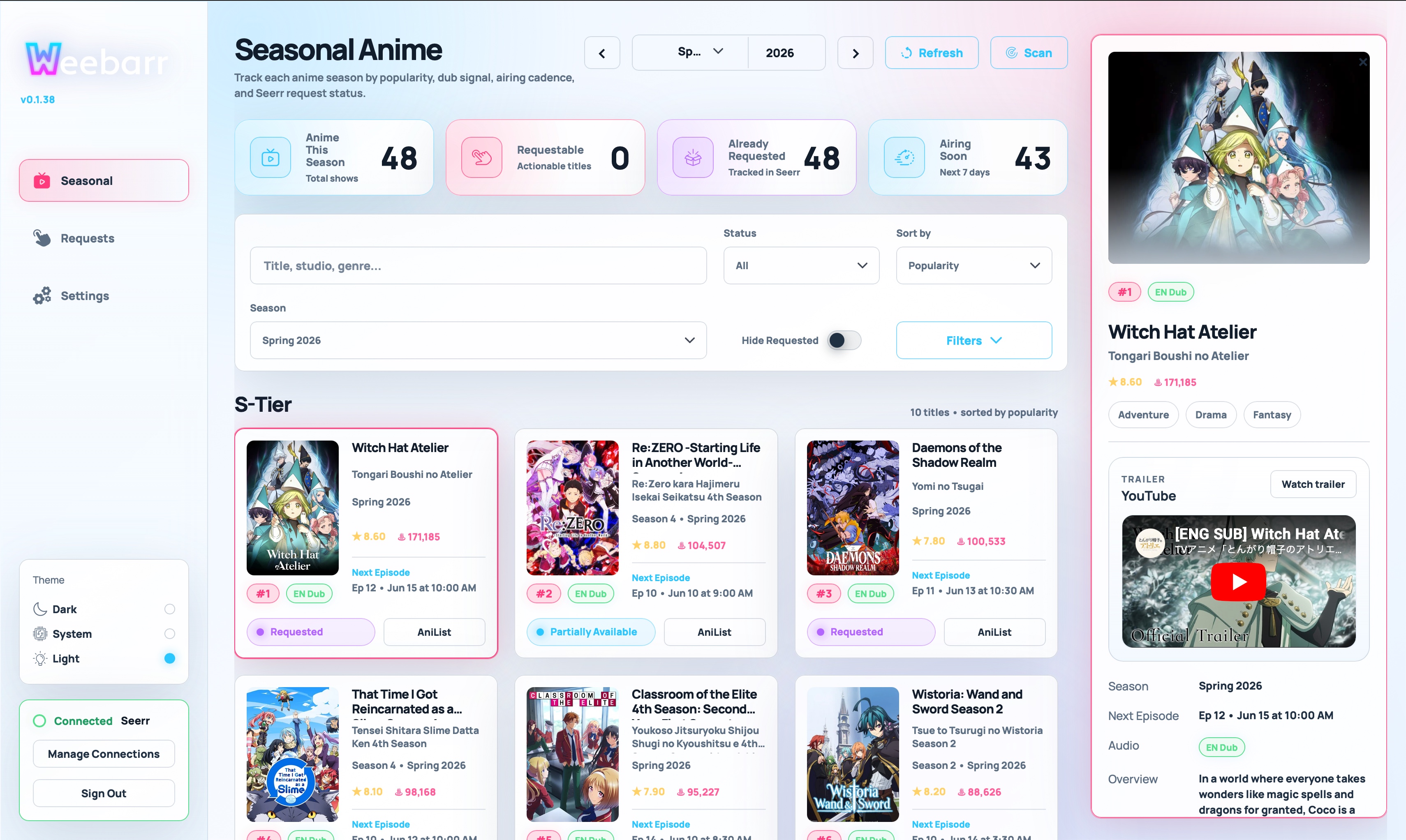Open the Sort by Popularity dropdown
This screenshot has width=1406, height=840.
click(x=974, y=265)
